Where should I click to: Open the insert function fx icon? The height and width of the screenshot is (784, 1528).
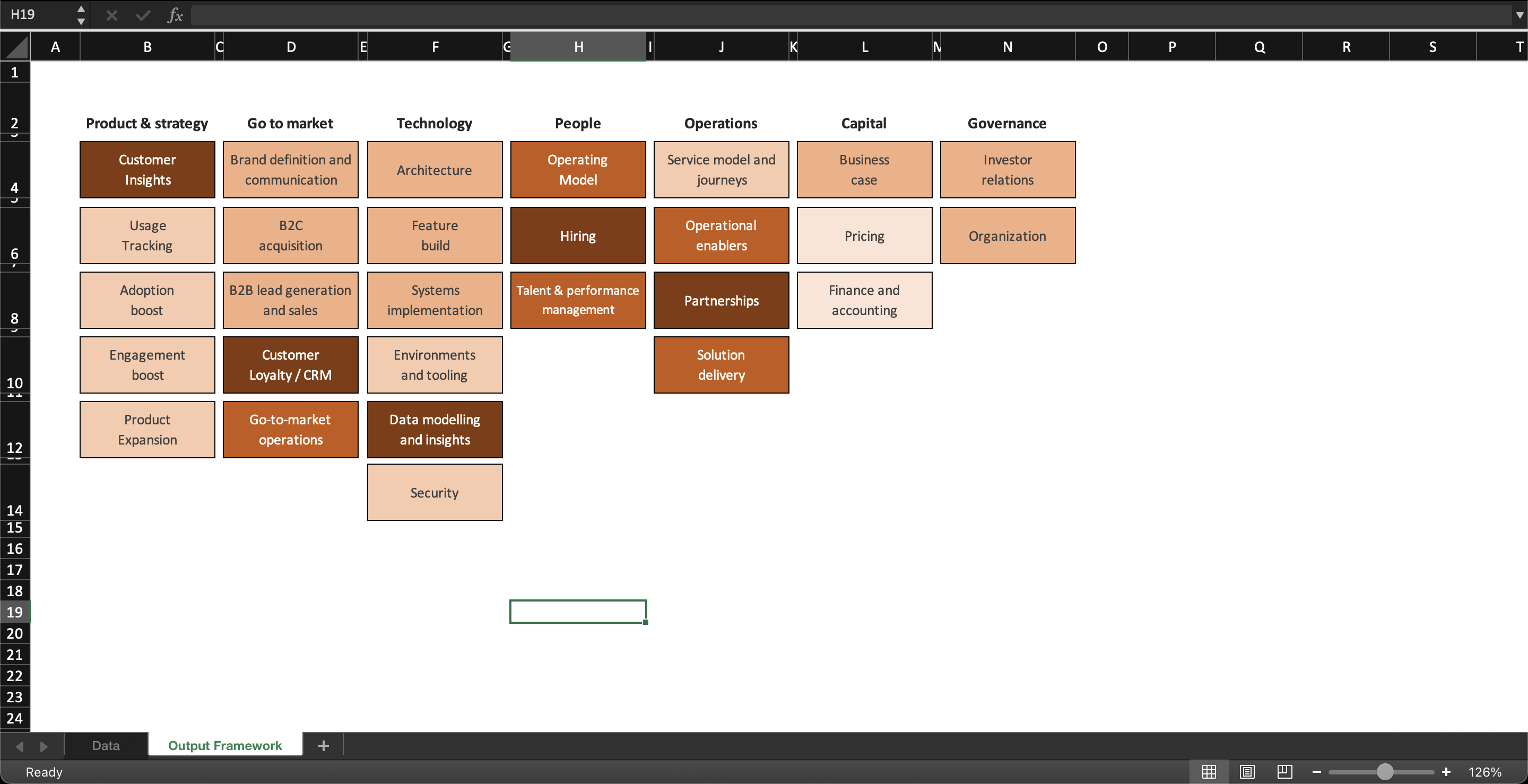175,15
